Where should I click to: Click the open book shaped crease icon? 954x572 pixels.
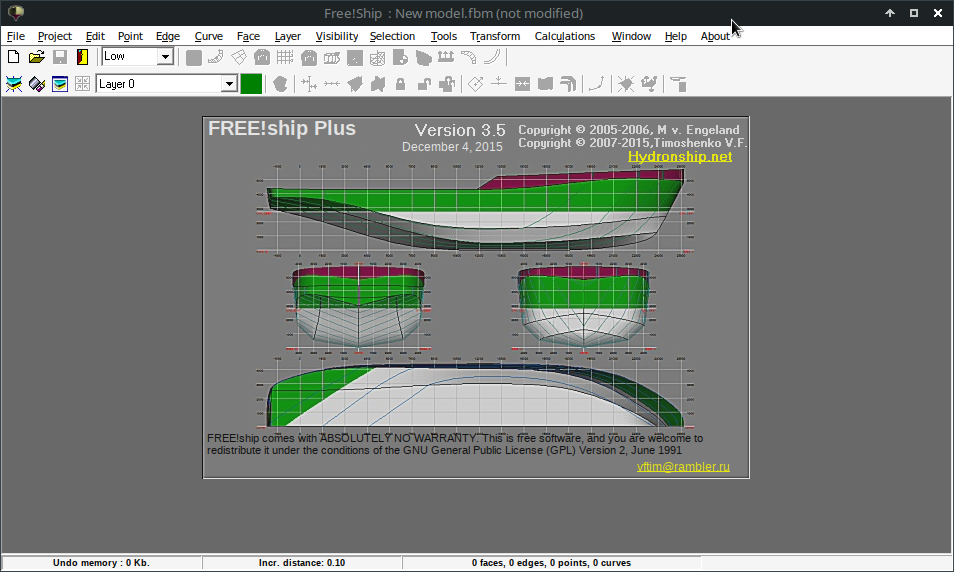coord(545,84)
